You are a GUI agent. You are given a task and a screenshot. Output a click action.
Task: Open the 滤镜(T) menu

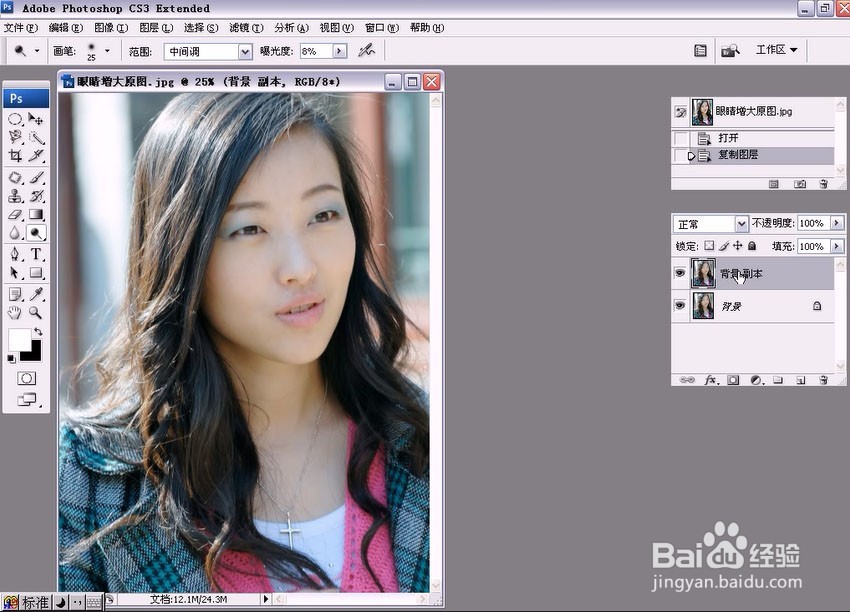click(x=246, y=28)
